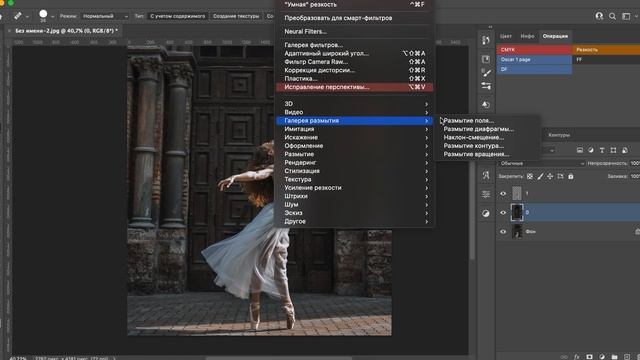Open the History panel icon in dock
This screenshot has height=360, width=640.
click(486, 40)
